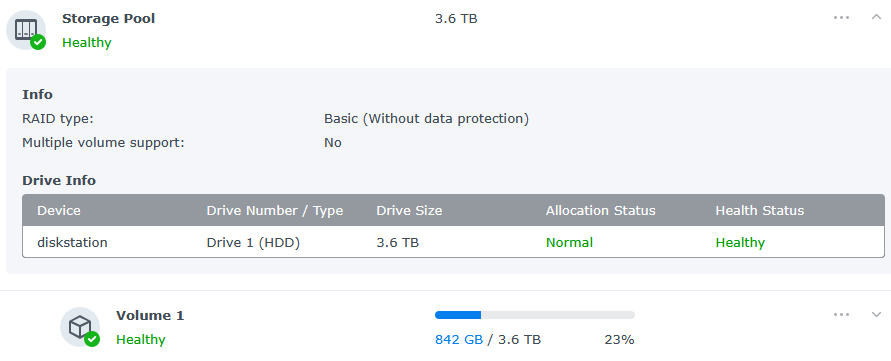
Task: Select the Health Status column header
Action: pos(760,210)
